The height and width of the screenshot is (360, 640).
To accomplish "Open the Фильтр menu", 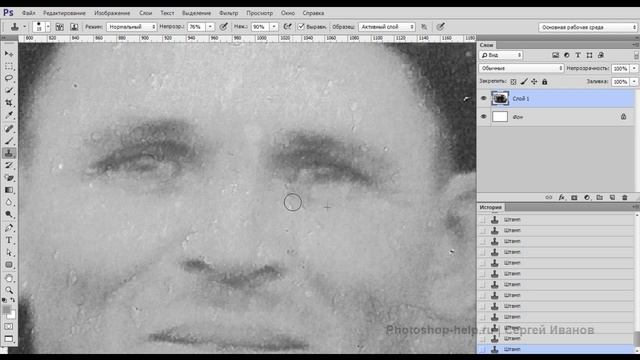I will [x=228, y=13].
